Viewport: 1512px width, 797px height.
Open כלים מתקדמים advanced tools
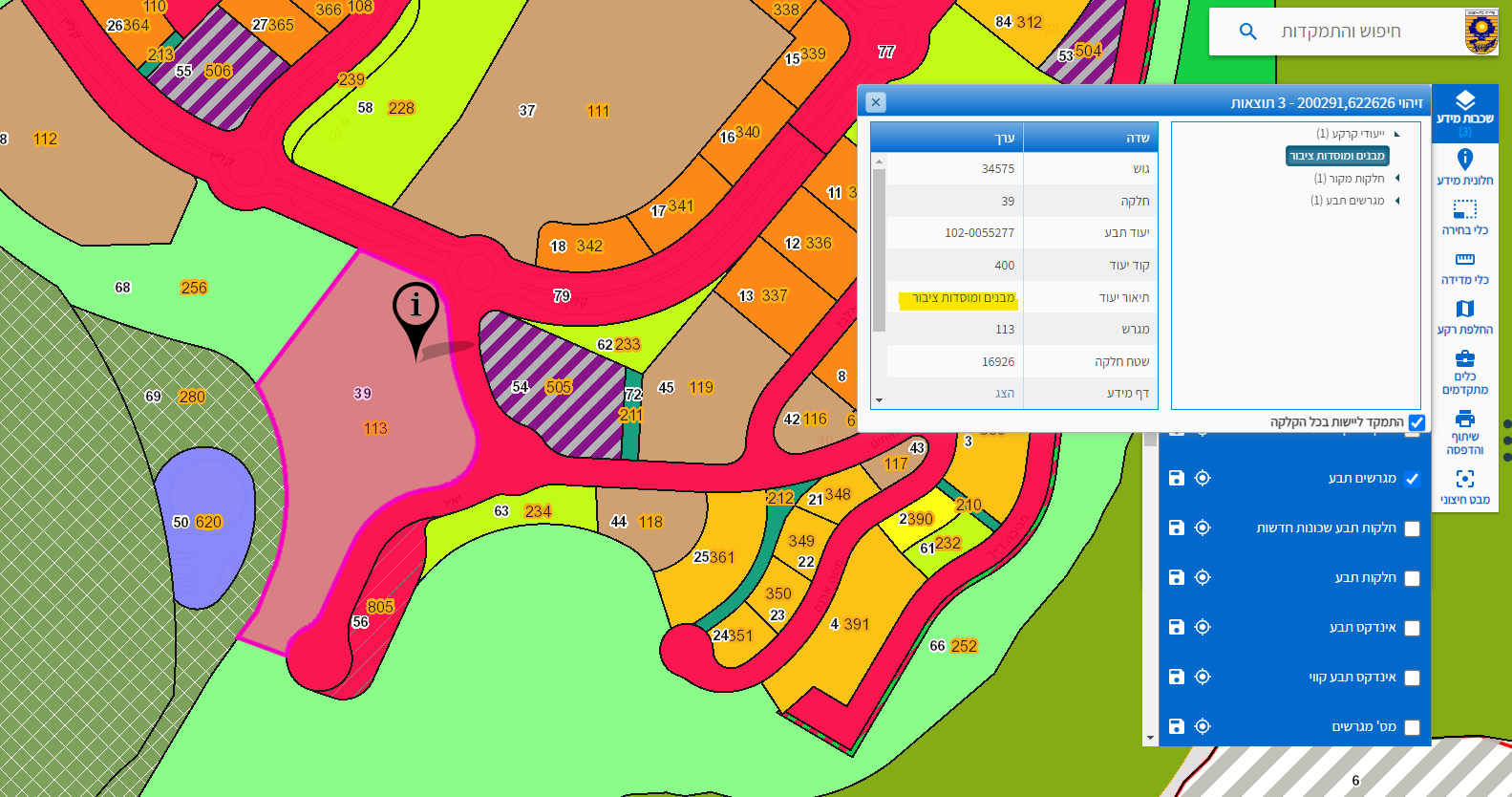1464,371
